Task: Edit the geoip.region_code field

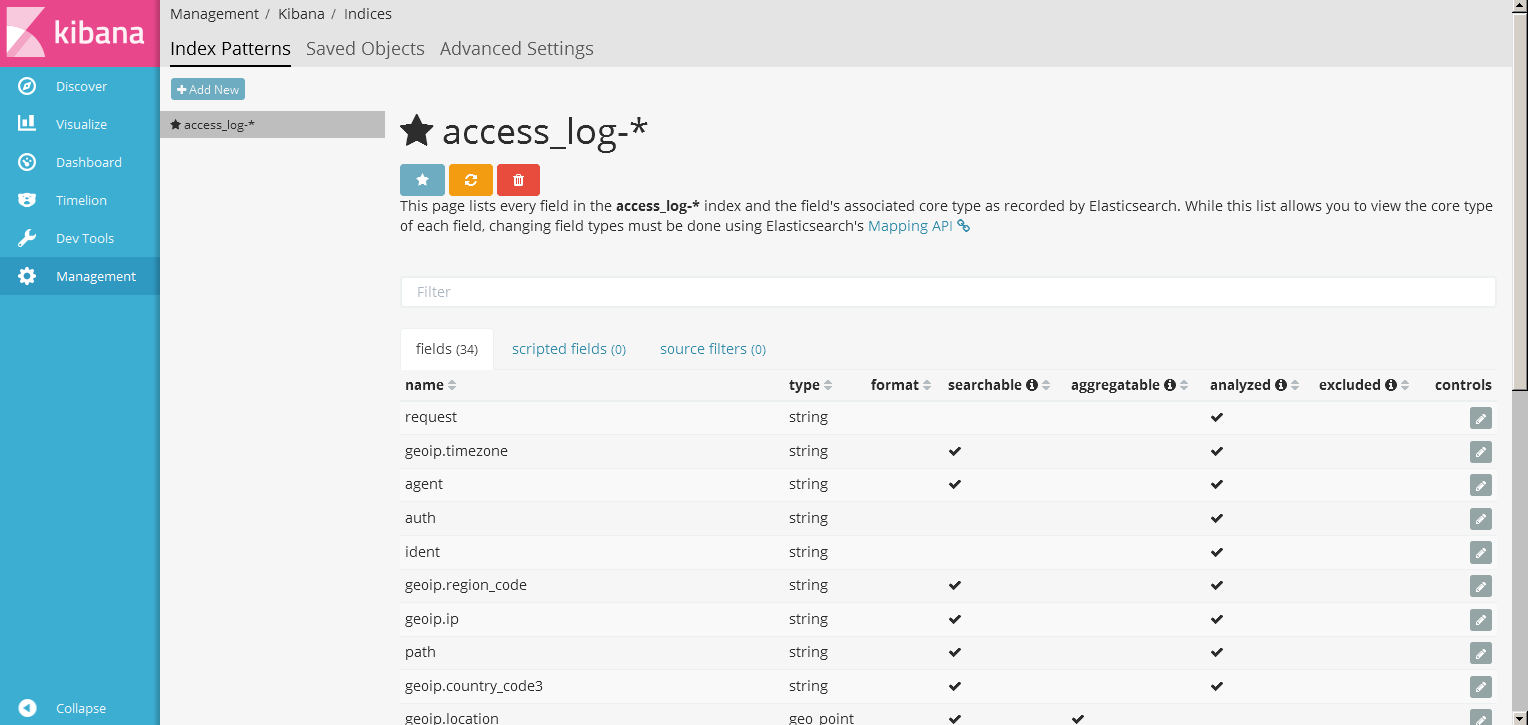Action: [1481, 586]
